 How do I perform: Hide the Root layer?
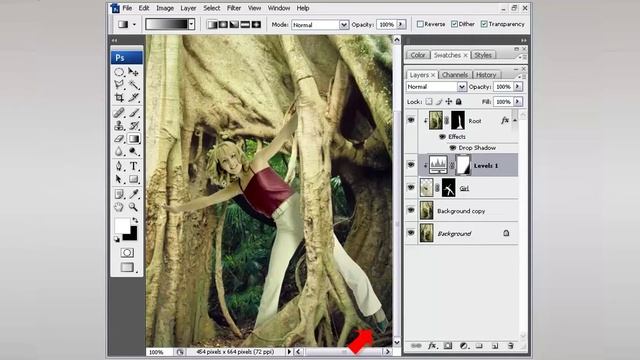[x=411, y=120]
